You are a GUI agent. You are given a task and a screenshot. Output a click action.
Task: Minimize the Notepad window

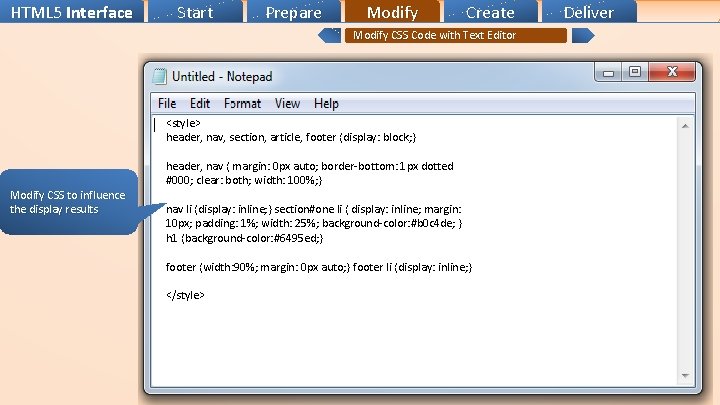(608, 73)
